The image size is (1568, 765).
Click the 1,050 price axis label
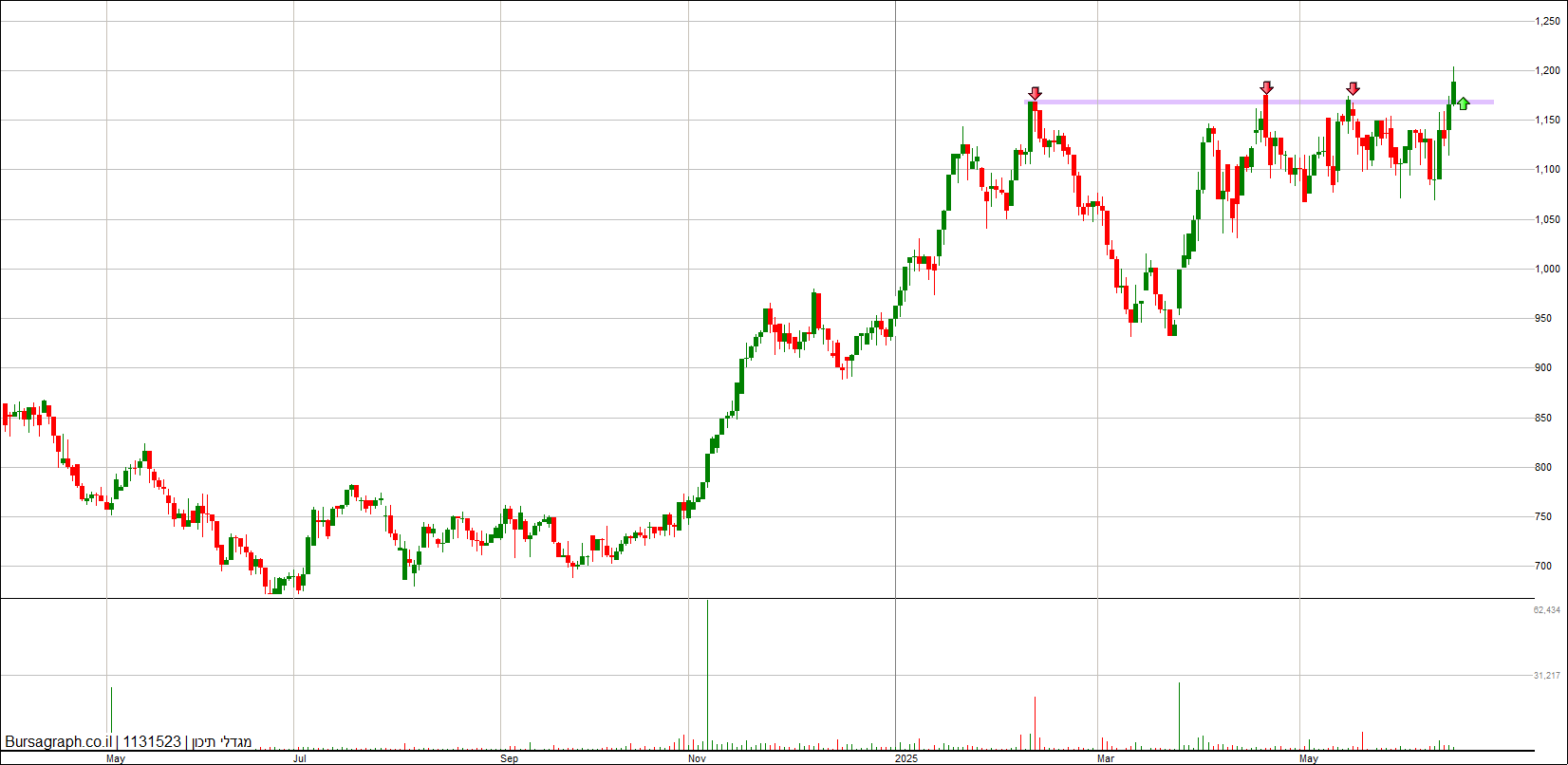(1548, 219)
